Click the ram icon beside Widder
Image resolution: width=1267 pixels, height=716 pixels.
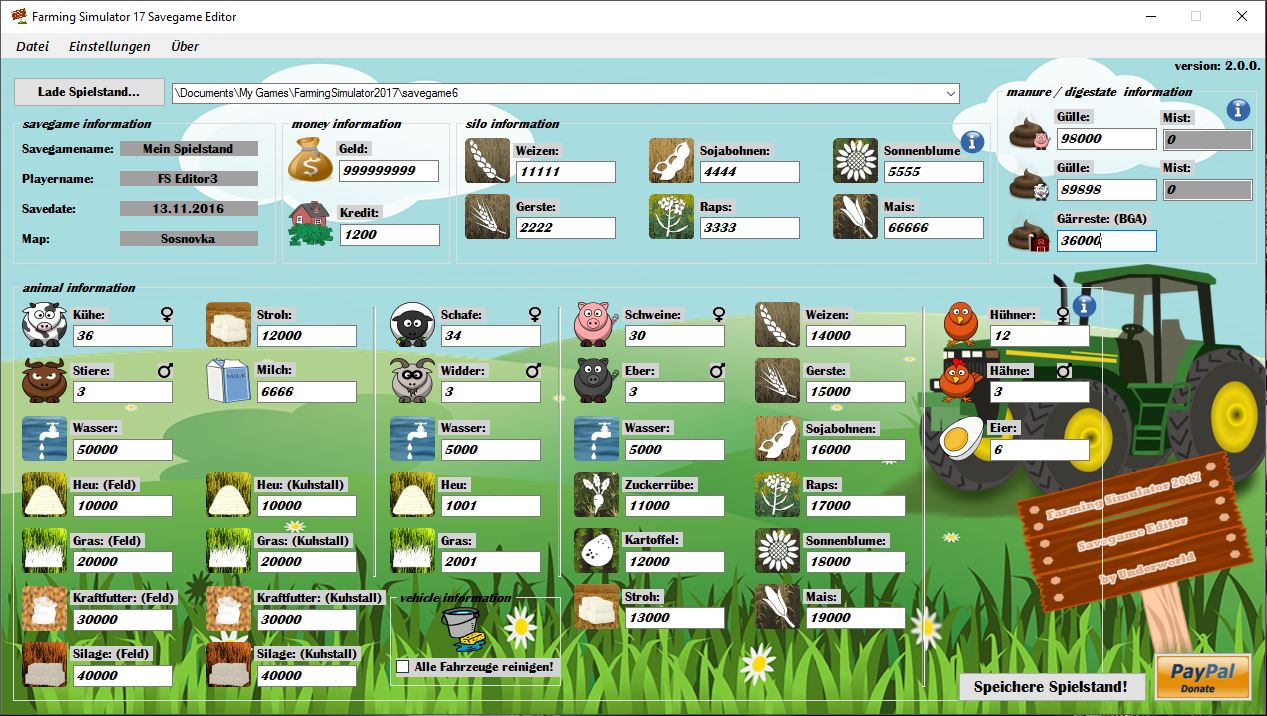[412, 381]
